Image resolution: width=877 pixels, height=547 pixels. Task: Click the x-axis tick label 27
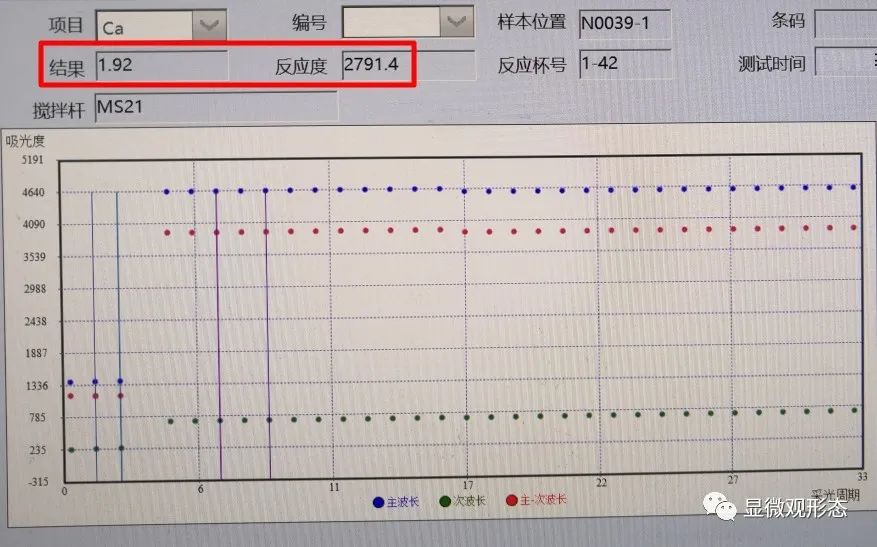click(733, 479)
